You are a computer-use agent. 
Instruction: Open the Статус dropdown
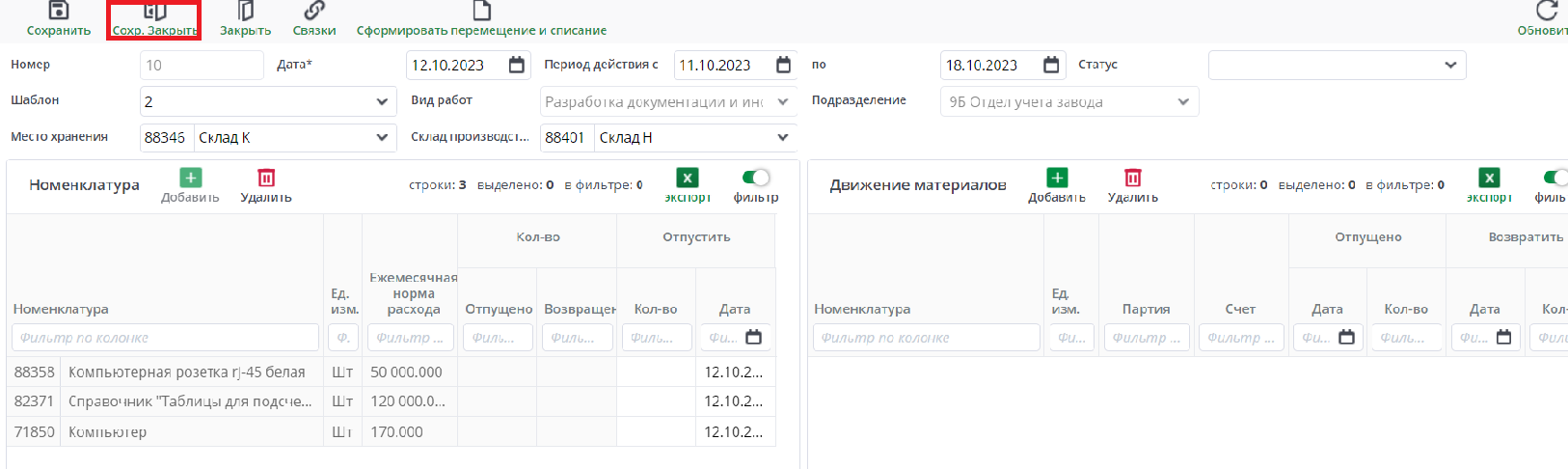(x=1450, y=65)
